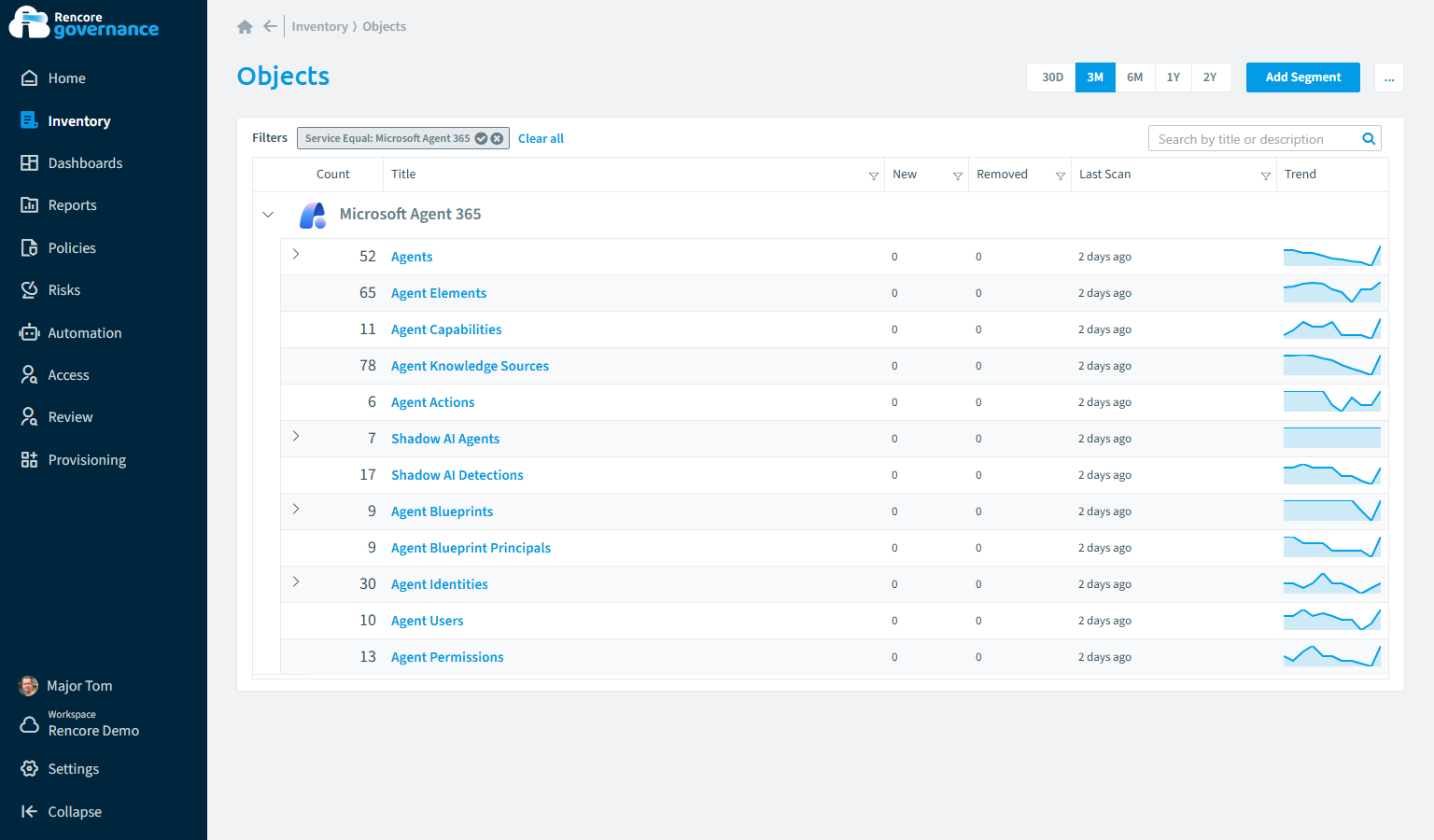1434x840 pixels.
Task: Open the more options ellipsis menu
Action: point(1389,77)
